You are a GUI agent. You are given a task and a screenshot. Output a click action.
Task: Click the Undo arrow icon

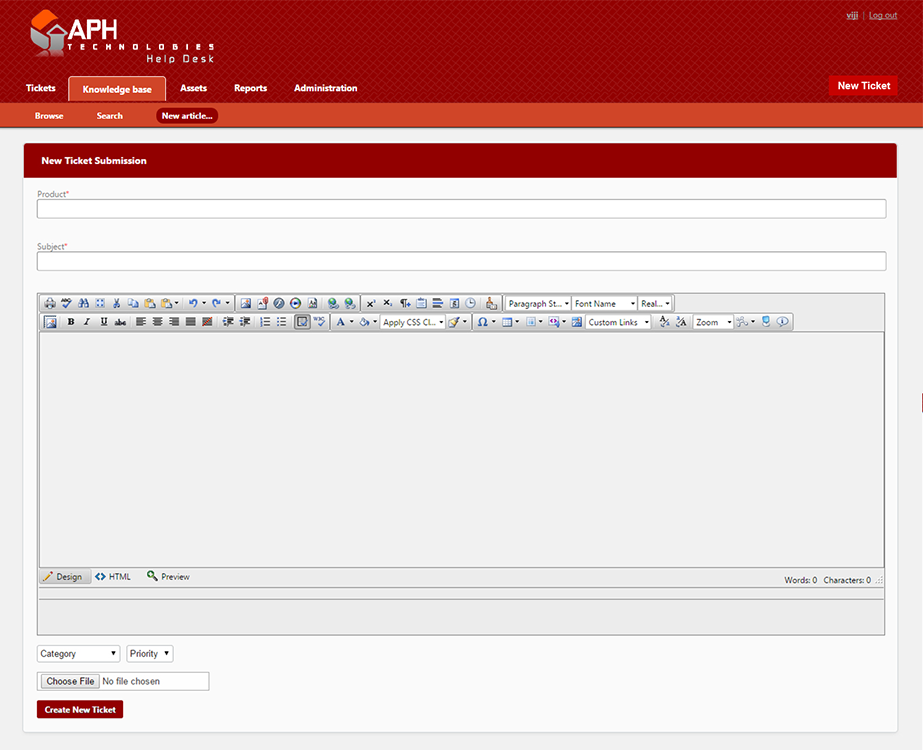193,303
